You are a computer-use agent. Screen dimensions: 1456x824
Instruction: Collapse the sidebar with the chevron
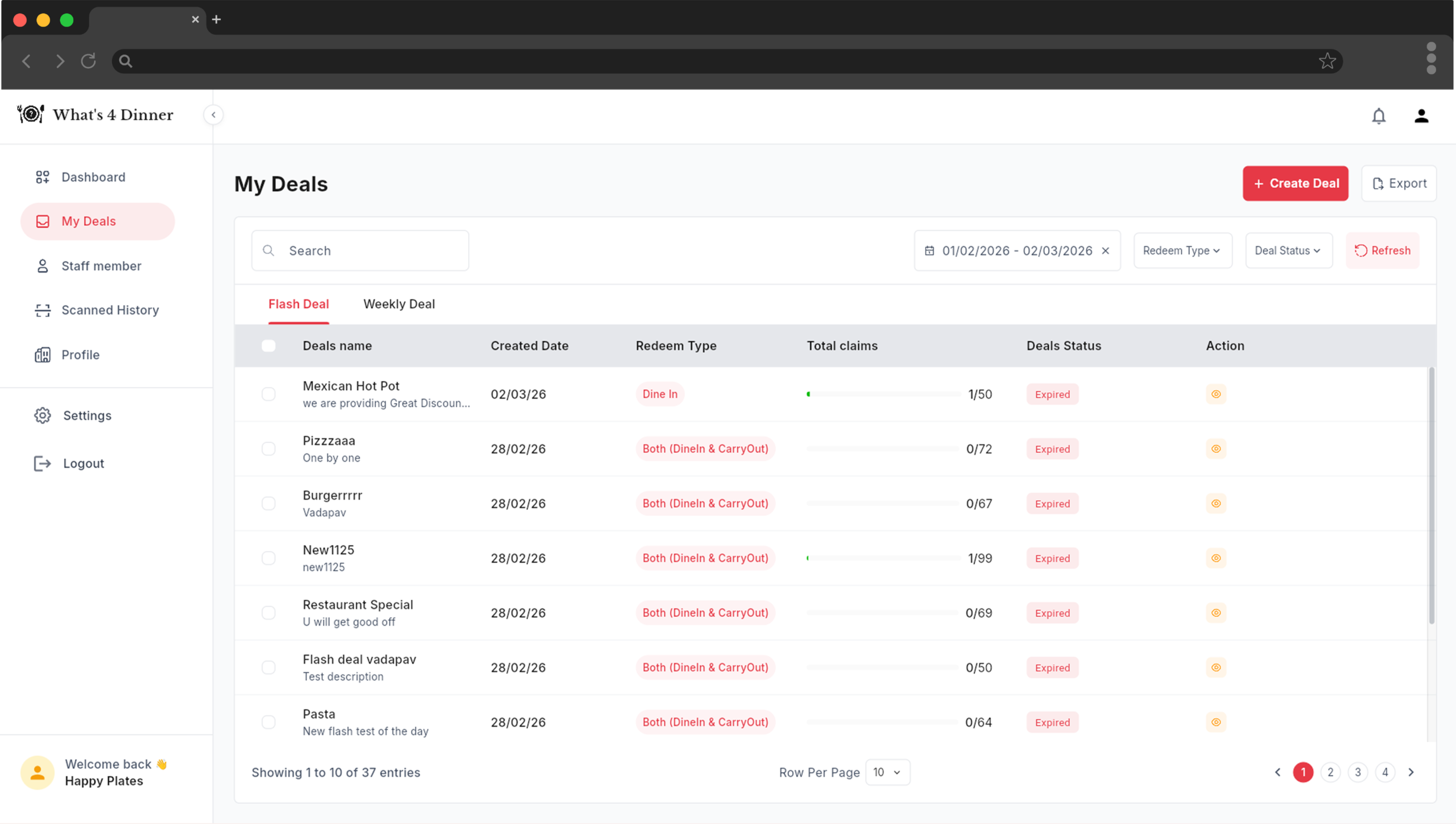coord(213,114)
